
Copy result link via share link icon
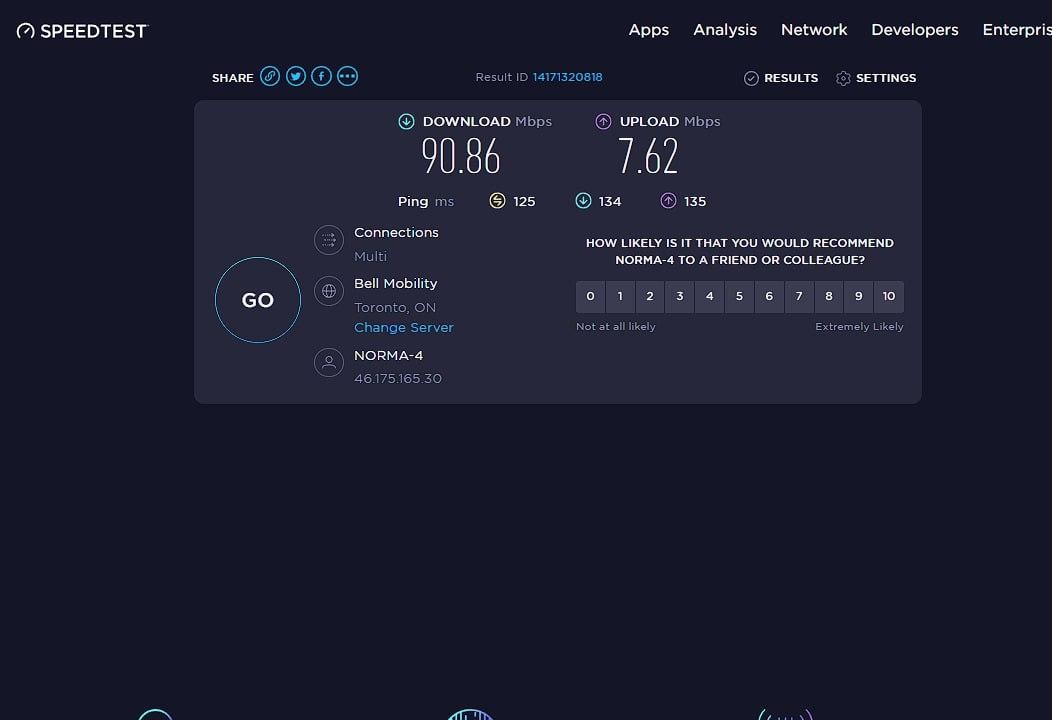(x=270, y=76)
